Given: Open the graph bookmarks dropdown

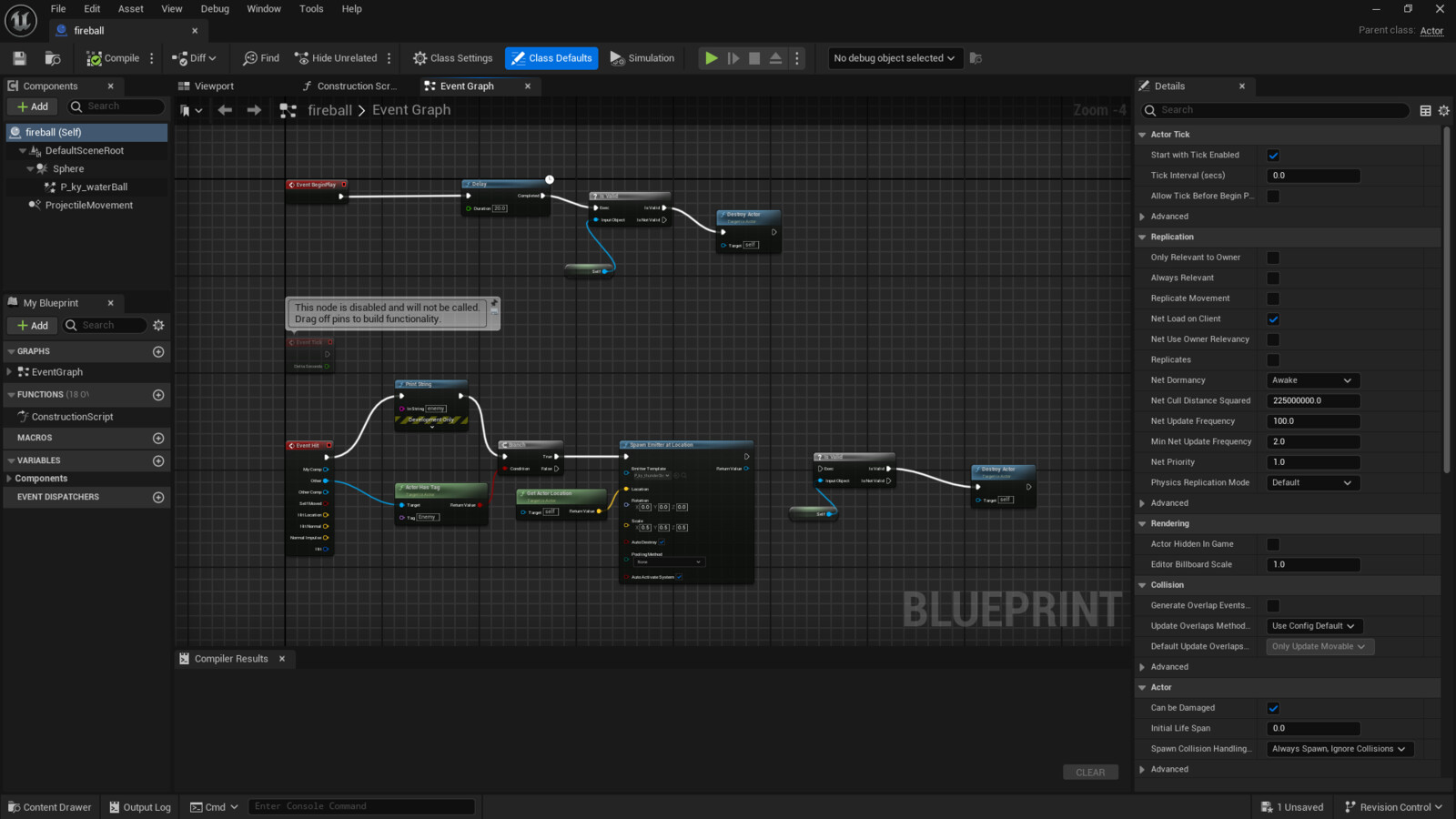Looking at the screenshot, I should 191,110.
